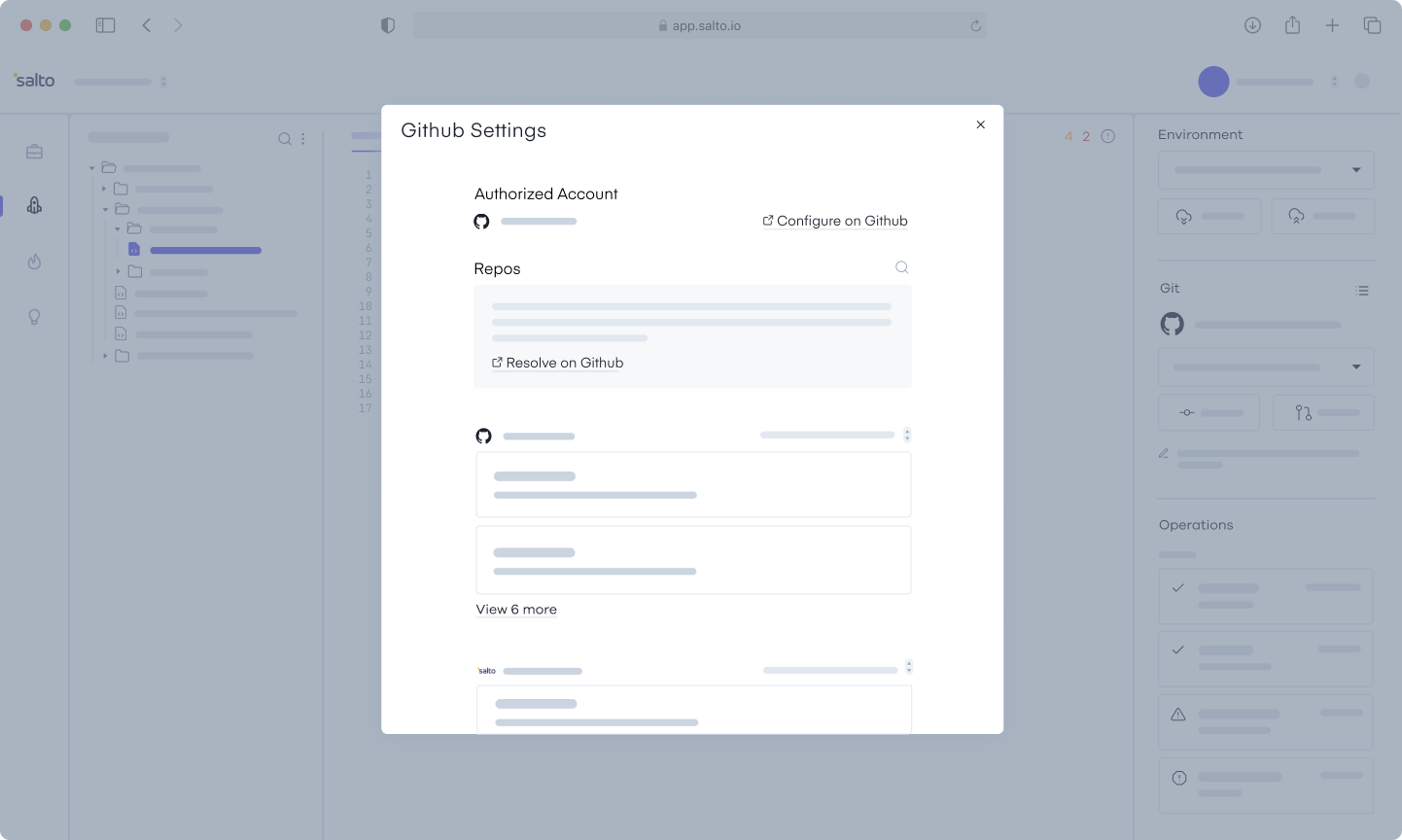Open rocket icon in left sidebar

(34, 205)
